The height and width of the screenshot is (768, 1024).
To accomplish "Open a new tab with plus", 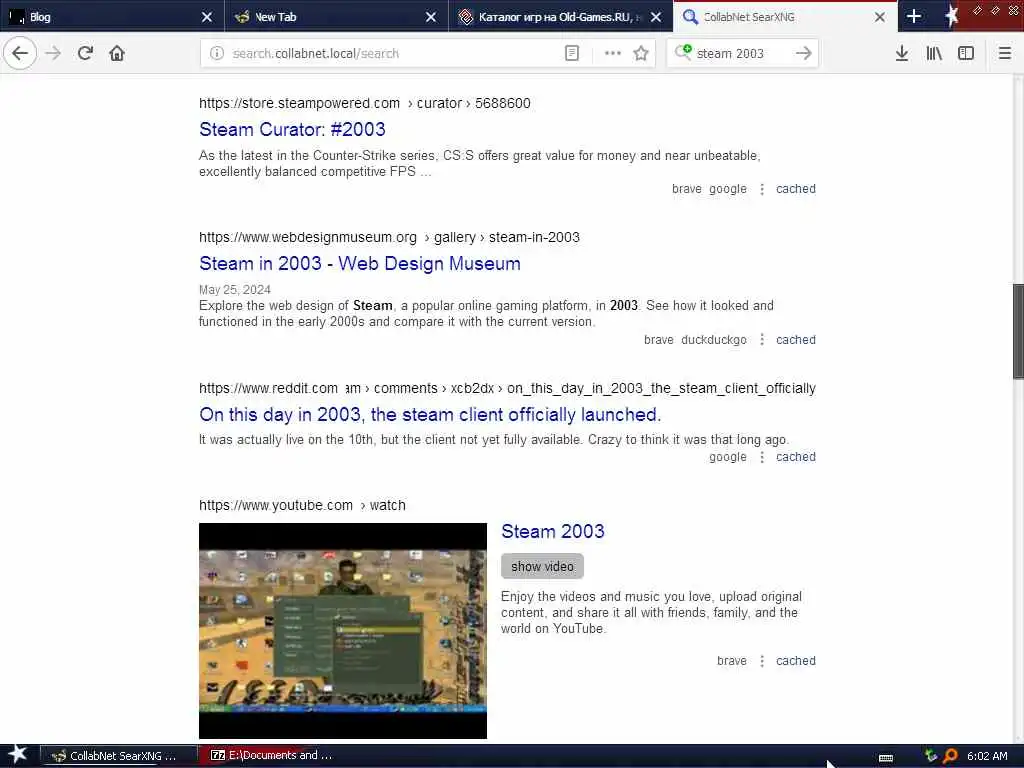I will click(x=914, y=16).
